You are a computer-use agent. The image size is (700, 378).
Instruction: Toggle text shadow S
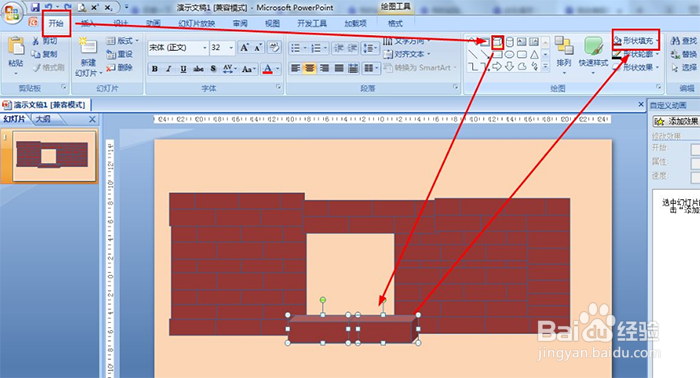(x=213, y=69)
